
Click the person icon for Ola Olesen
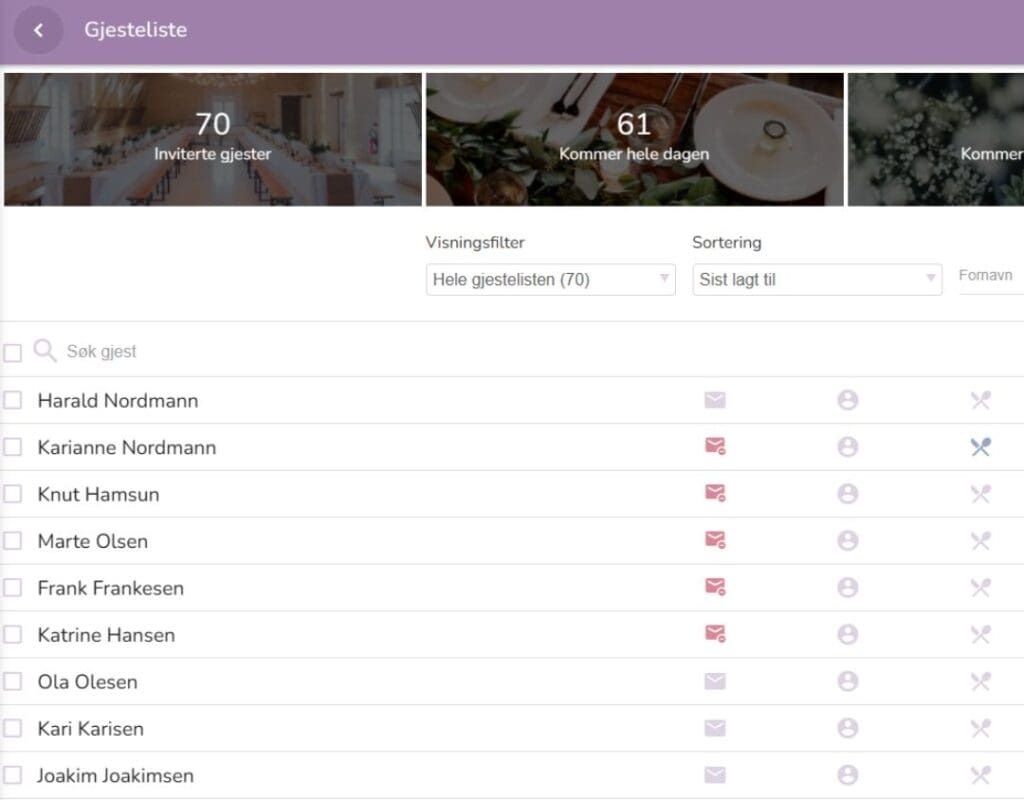[848, 681]
